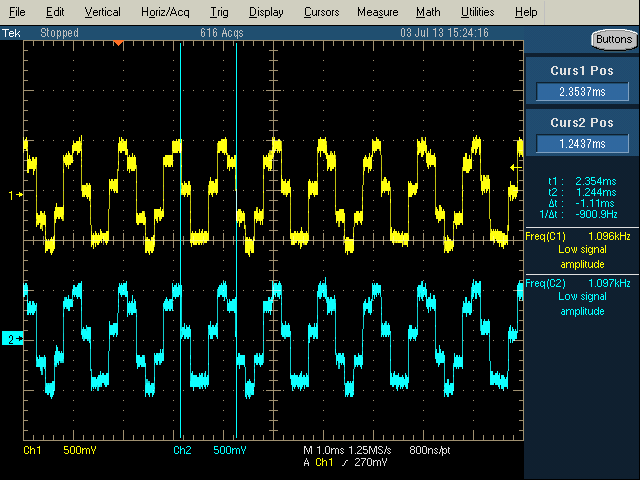
Task: Click the Tek logo label
Action: [11, 33]
